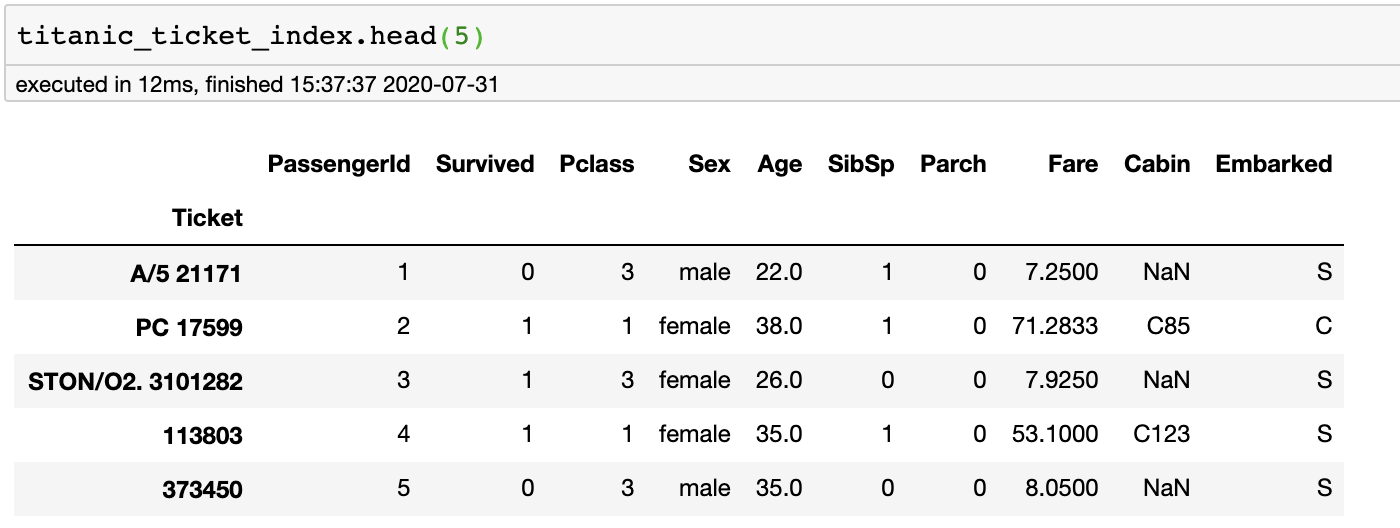Click the Survived column header
This screenshot has width=1400, height=528.
pyautogui.click(x=485, y=164)
